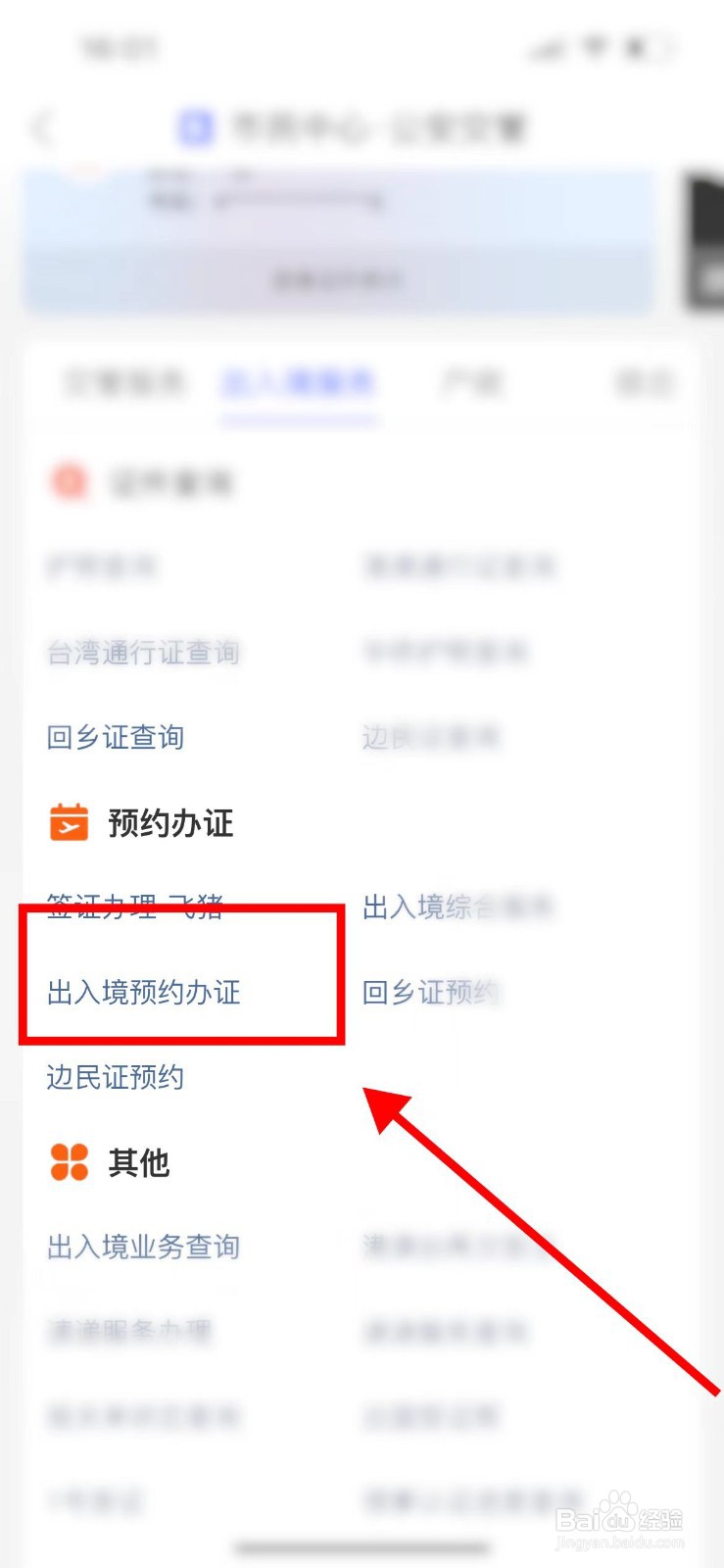The width and height of the screenshot is (724, 1568).
Task: Tap the orange four-dot 其他 icon
Action: click(69, 1162)
